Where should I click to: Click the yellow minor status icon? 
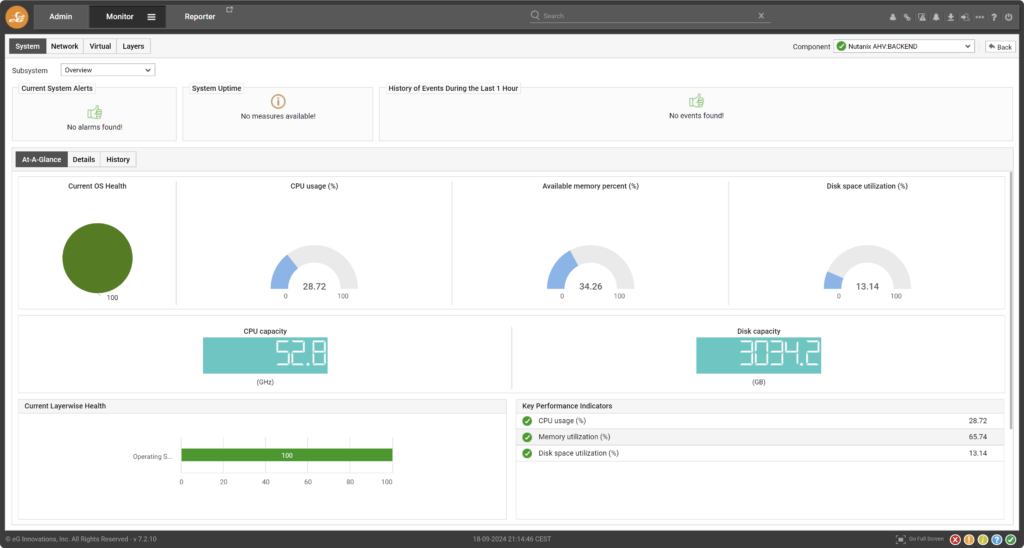(x=983, y=540)
